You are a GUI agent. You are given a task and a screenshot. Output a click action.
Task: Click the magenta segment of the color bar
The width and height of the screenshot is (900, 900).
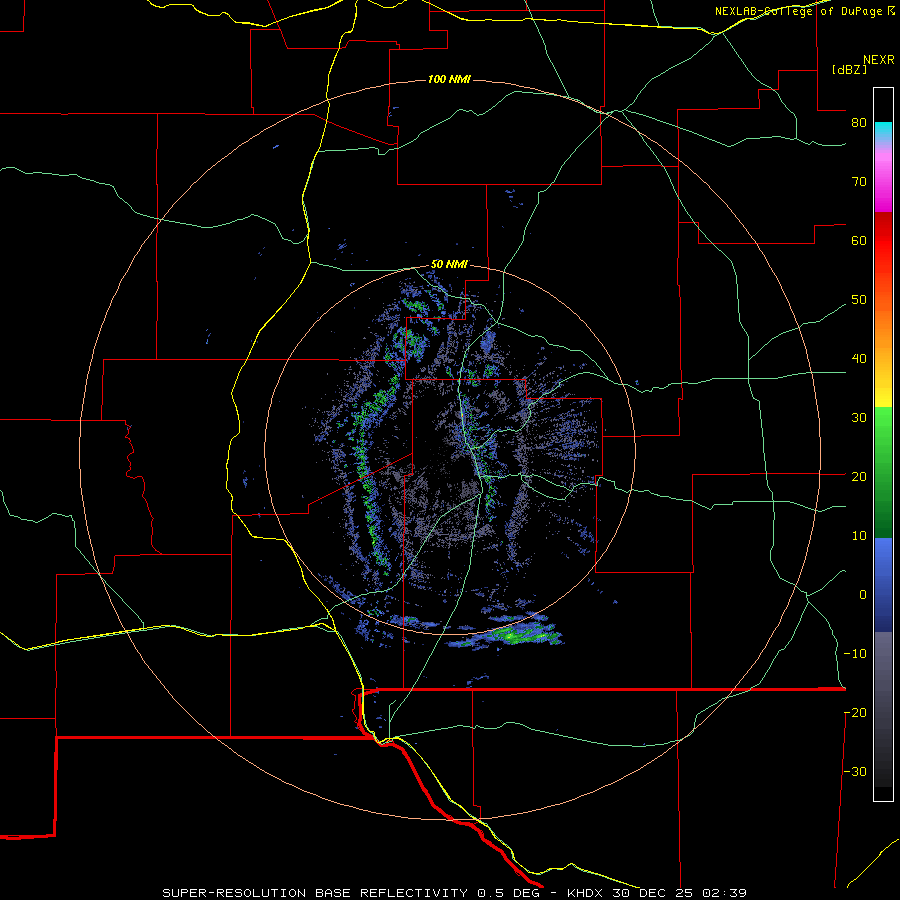(x=883, y=184)
